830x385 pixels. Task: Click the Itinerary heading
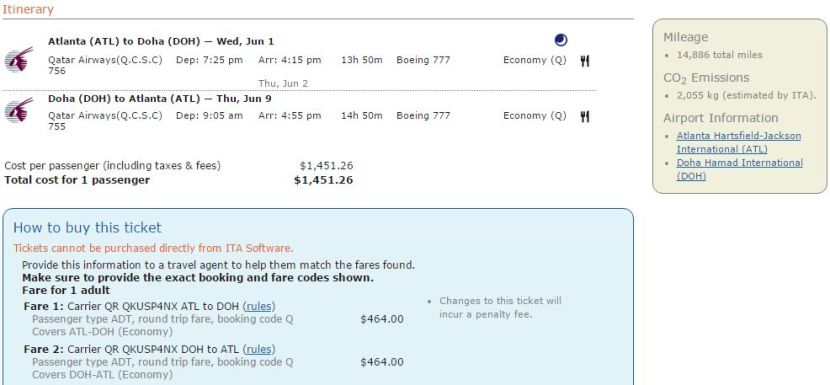pos(28,9)
